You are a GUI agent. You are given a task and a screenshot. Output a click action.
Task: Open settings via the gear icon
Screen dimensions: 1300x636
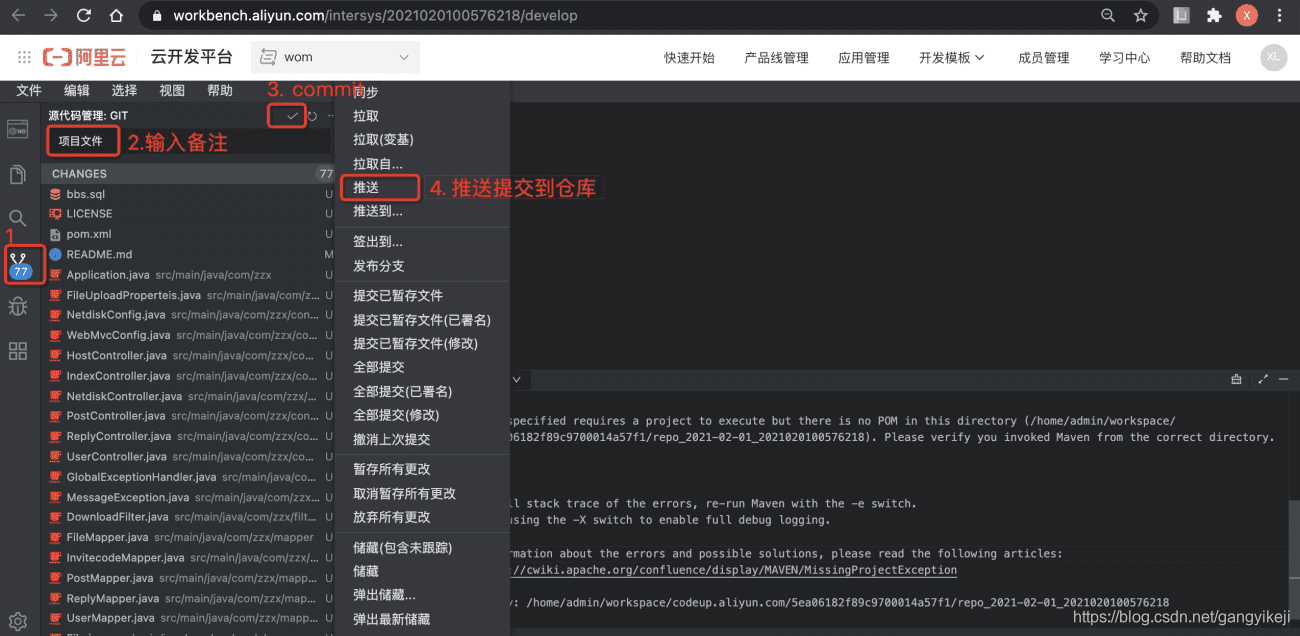coord(17,620)
